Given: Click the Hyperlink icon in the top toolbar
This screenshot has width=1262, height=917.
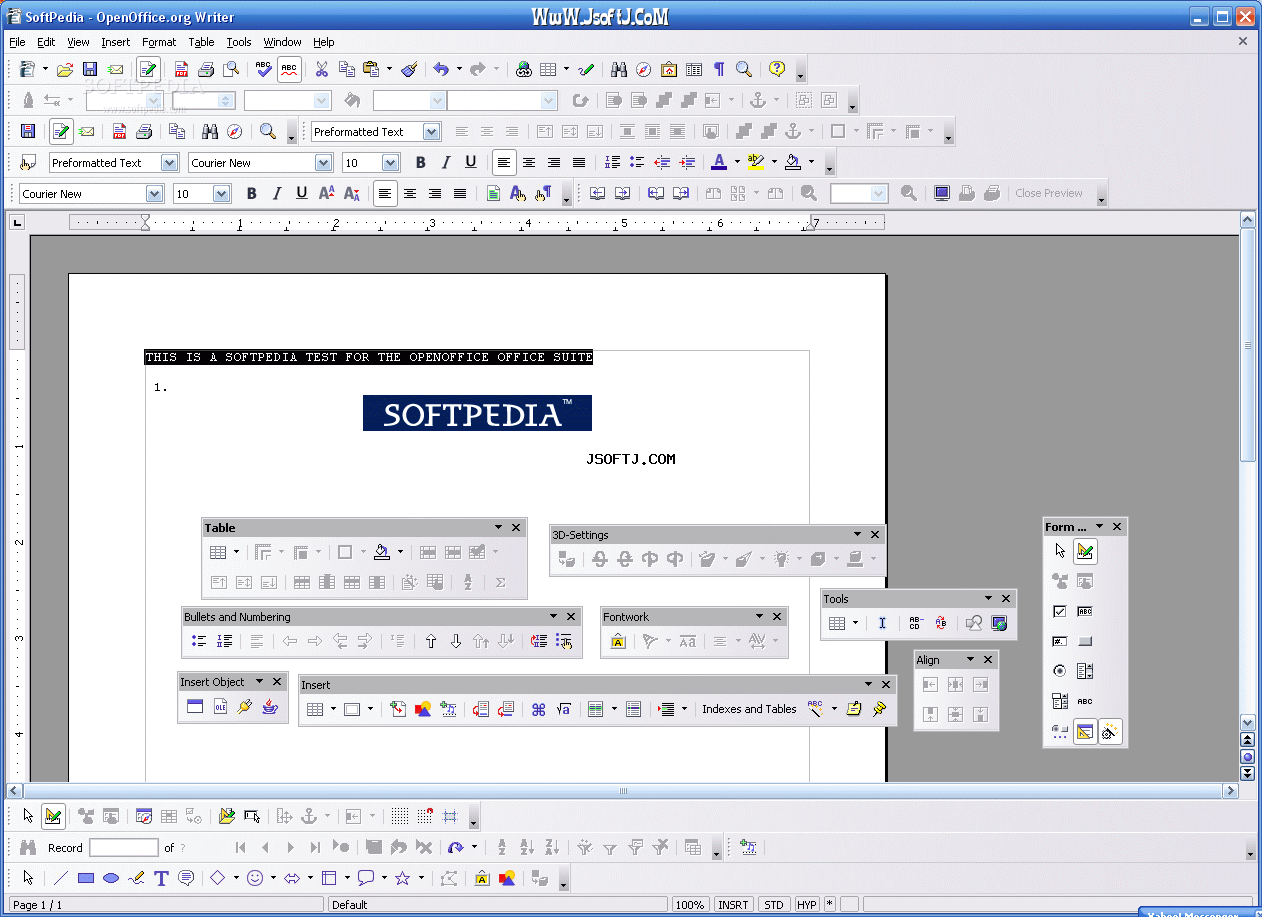Looking at the screenshot, I should 523,70.
